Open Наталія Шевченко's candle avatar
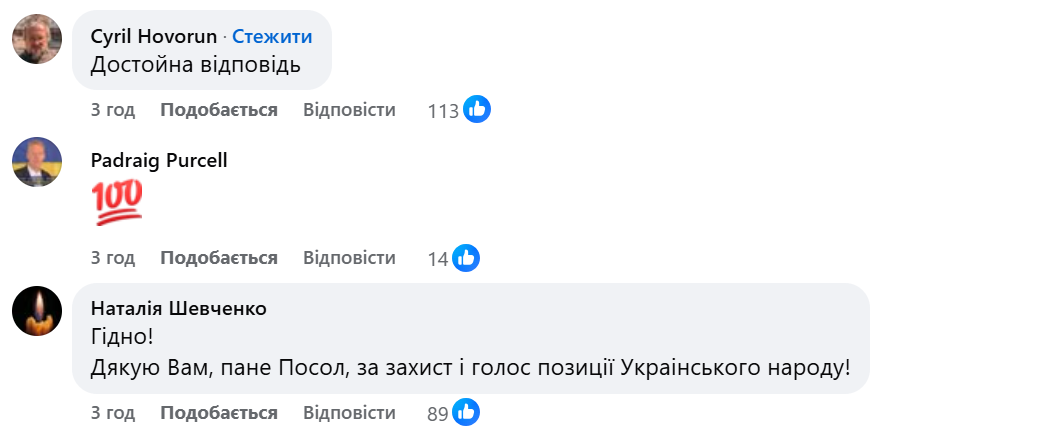The image size is (1062, 429). point(37,309)
